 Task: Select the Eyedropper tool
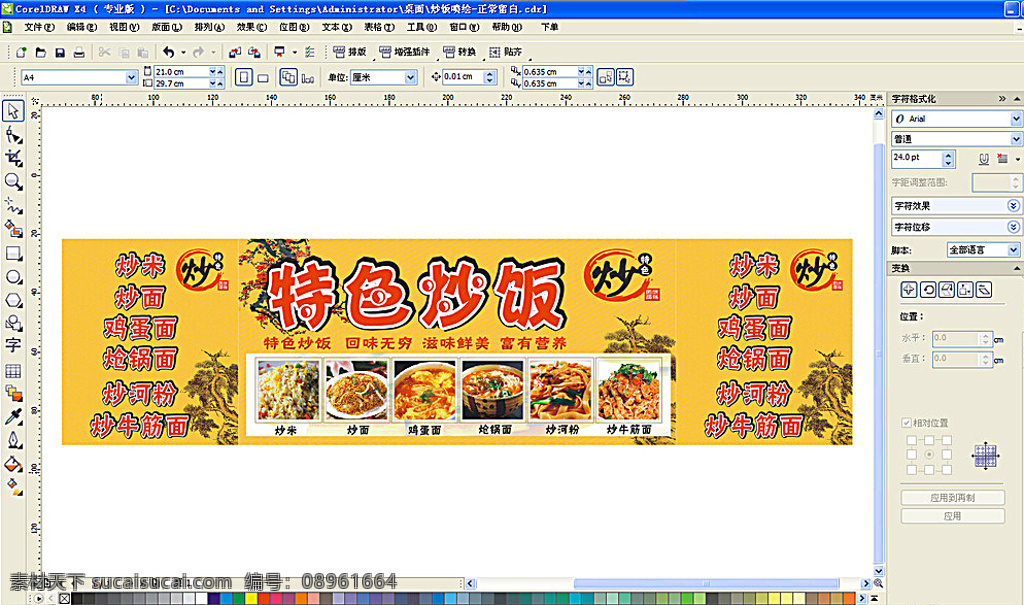click(x=13, y=417)
